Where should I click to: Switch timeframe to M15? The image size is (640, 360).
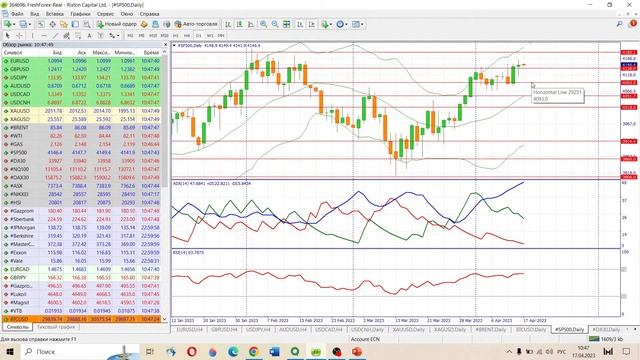point(153,36)
